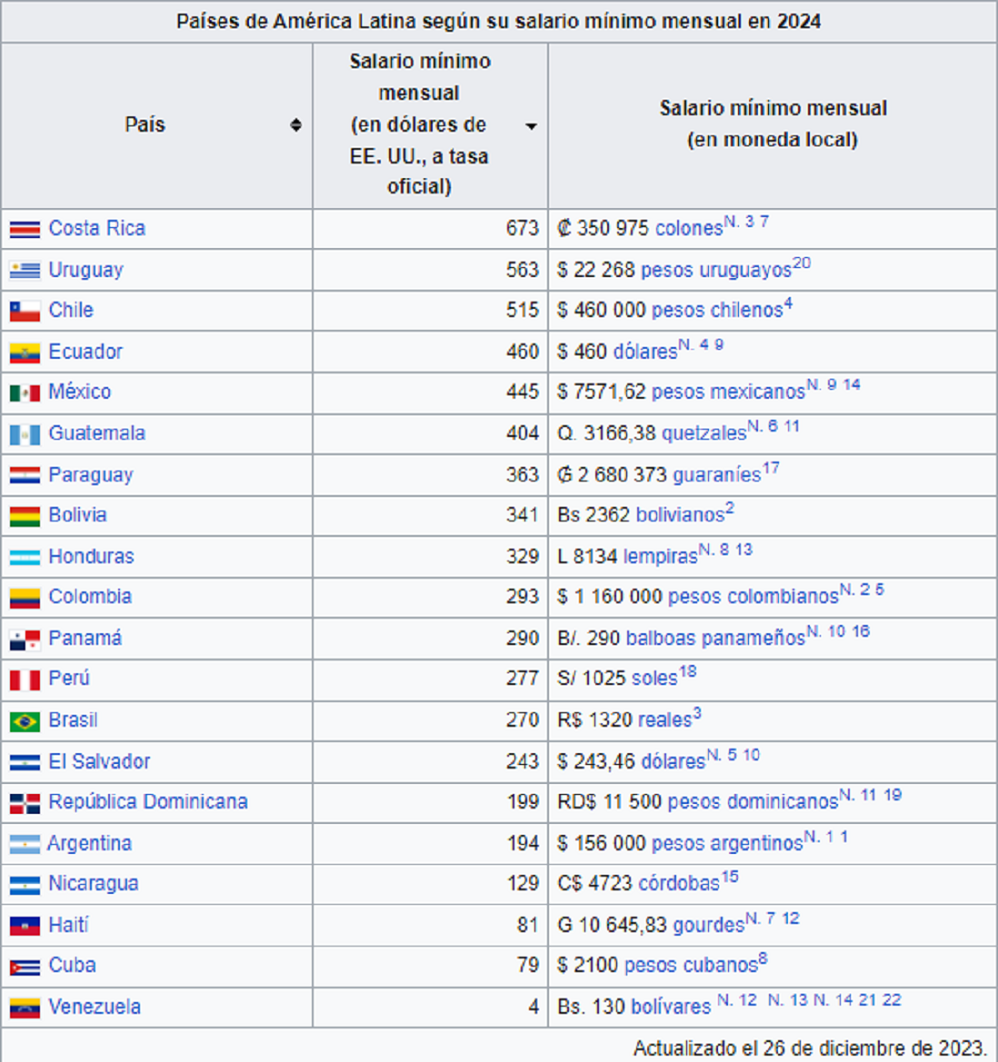This screenshot has height=1062, width=998.
Task: Open the Honduras link
Action: 91,557
